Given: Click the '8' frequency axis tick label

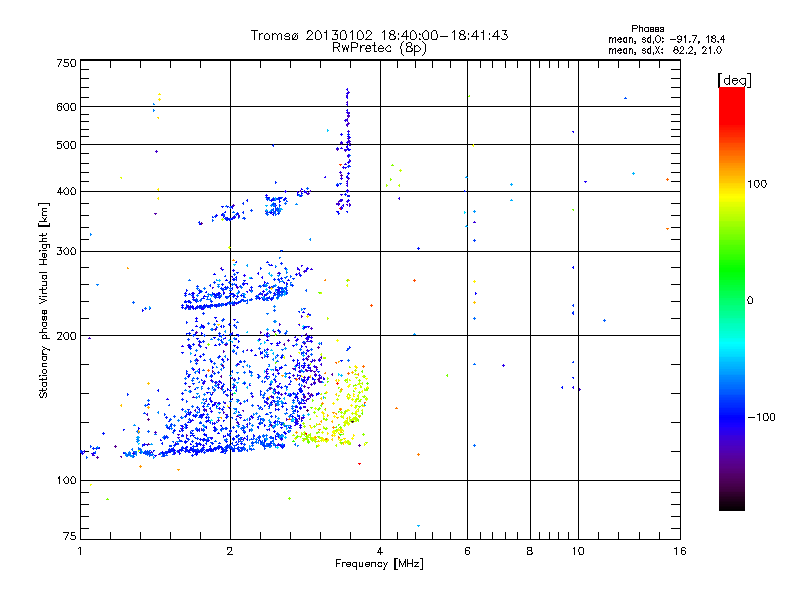Looking at the screenshot, I should 530,551.
